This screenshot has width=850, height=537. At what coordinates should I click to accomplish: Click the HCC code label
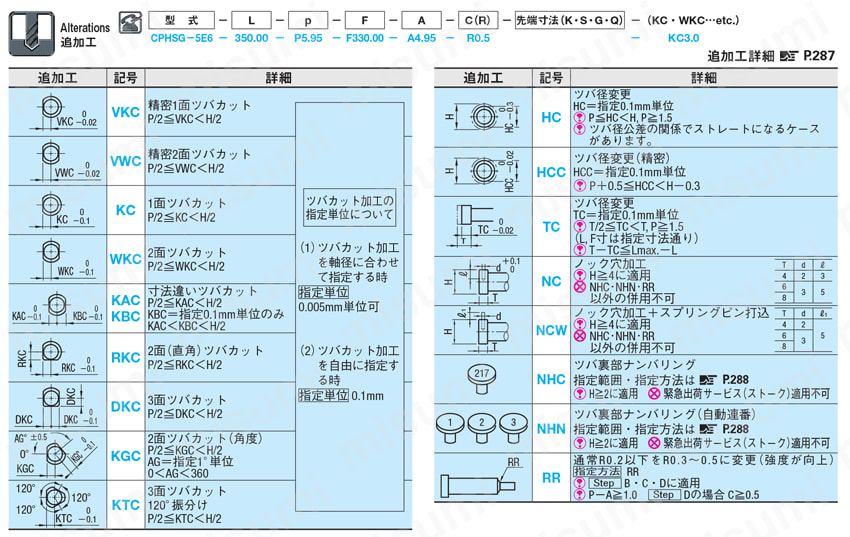[x=551, y=172]
